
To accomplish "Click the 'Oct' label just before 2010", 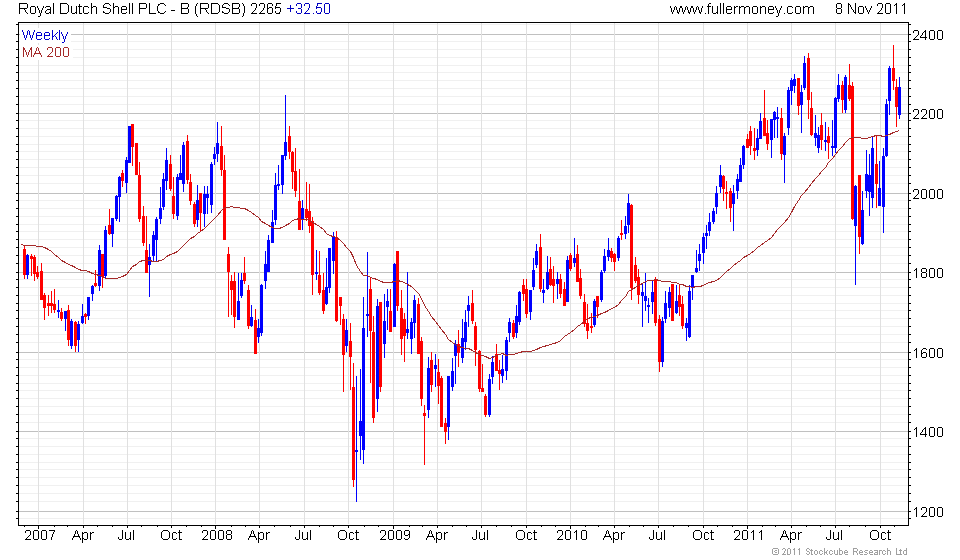I will pos(526,535).
